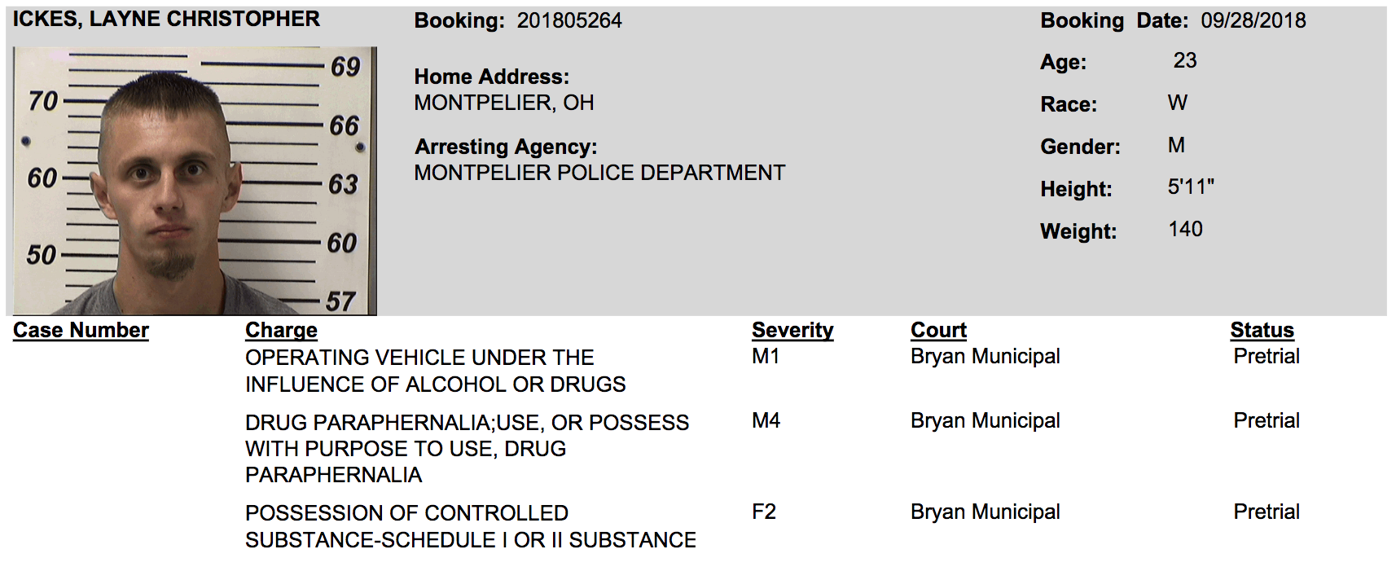
Task: Click the OPERATING VEHICLE UNDER THE INFLUENCE charge
Action: (435, 371)
